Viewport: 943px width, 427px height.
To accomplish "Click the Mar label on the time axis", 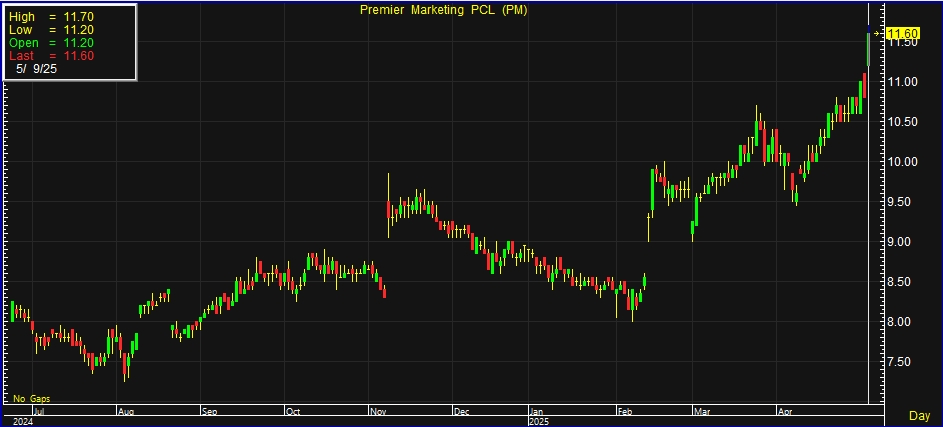I will click(701, 413).
